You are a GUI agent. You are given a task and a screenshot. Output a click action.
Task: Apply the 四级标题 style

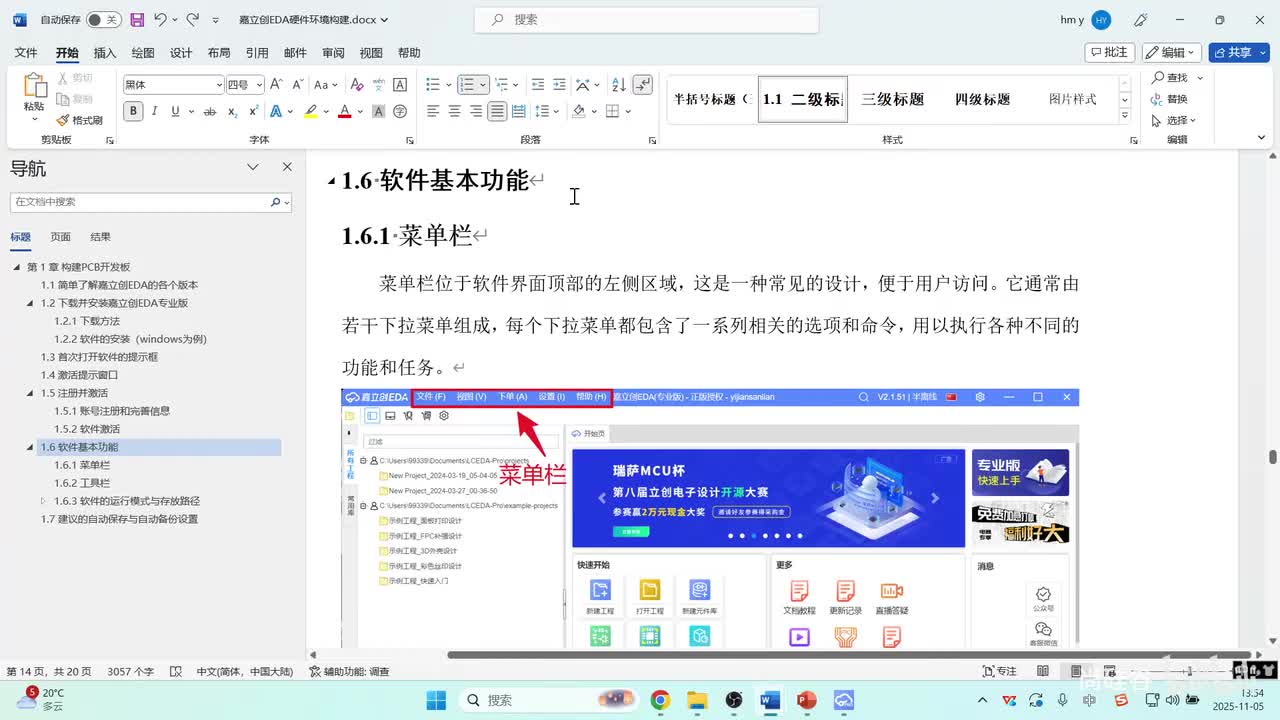point(982,99)
